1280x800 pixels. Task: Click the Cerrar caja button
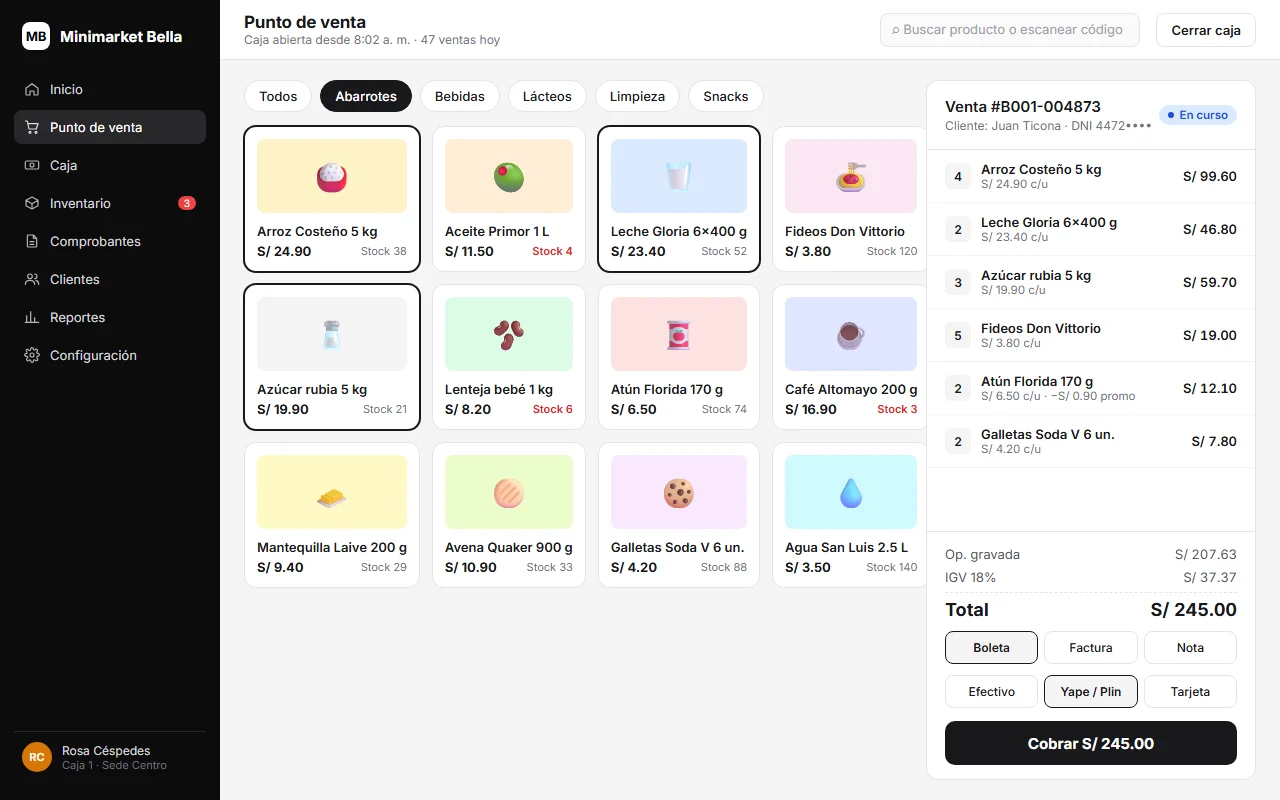click(1205, 30)
